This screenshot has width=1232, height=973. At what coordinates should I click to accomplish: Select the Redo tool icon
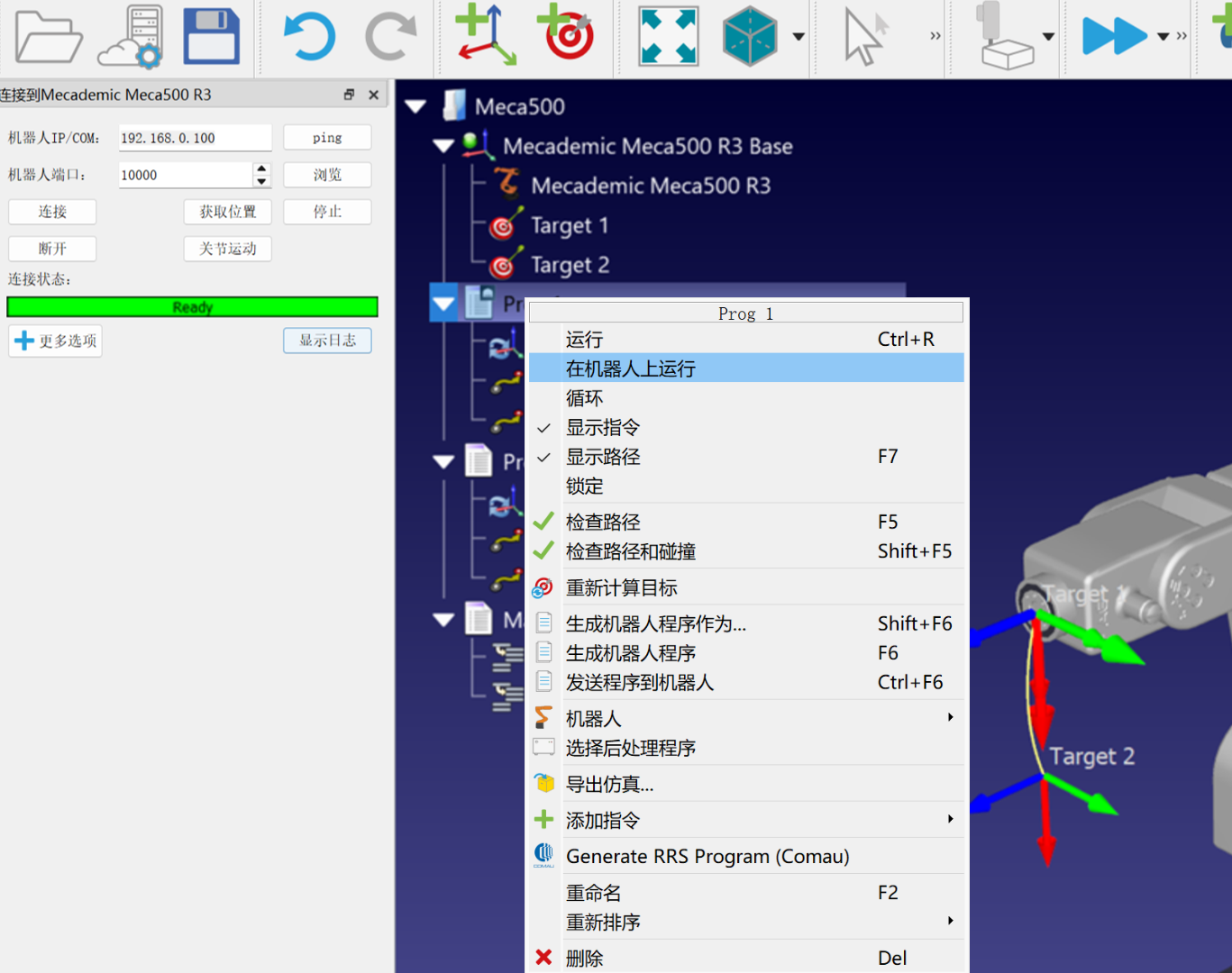click(390, 37)
